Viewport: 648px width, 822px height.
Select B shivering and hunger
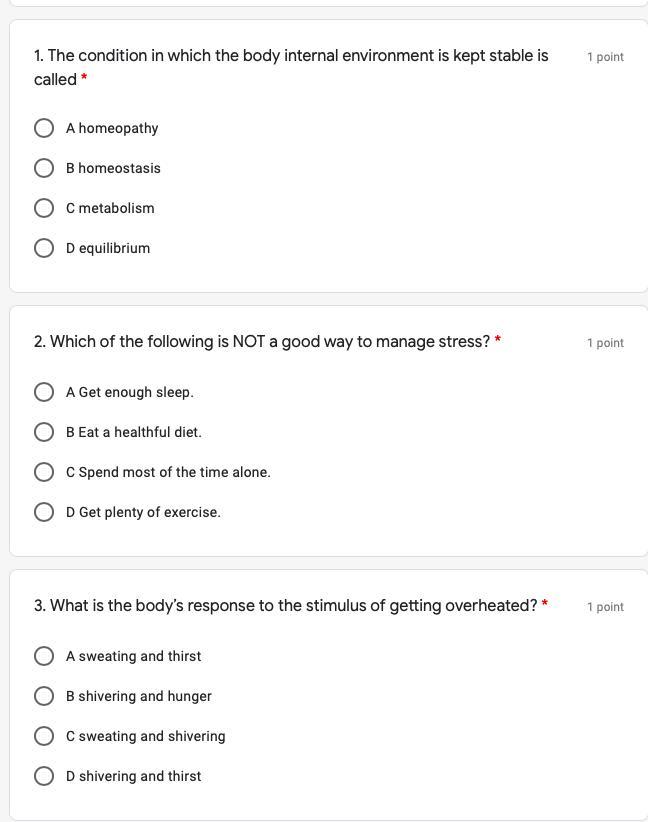point(44,696)
